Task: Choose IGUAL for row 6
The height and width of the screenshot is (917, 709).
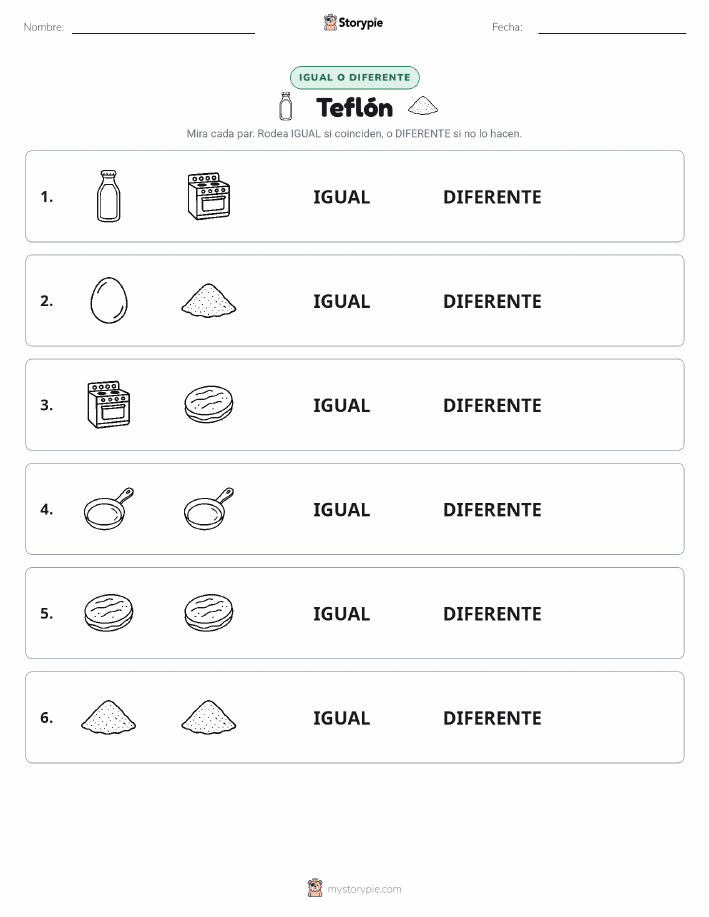Action: click(342, 718)
